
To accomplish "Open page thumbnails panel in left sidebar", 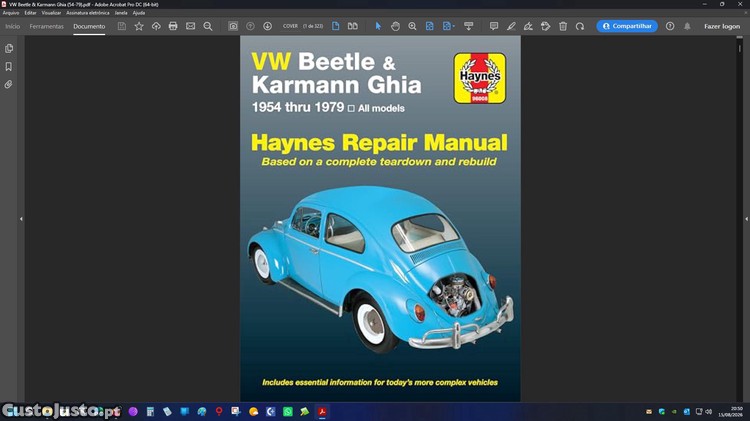I will [x=9, y=48].
